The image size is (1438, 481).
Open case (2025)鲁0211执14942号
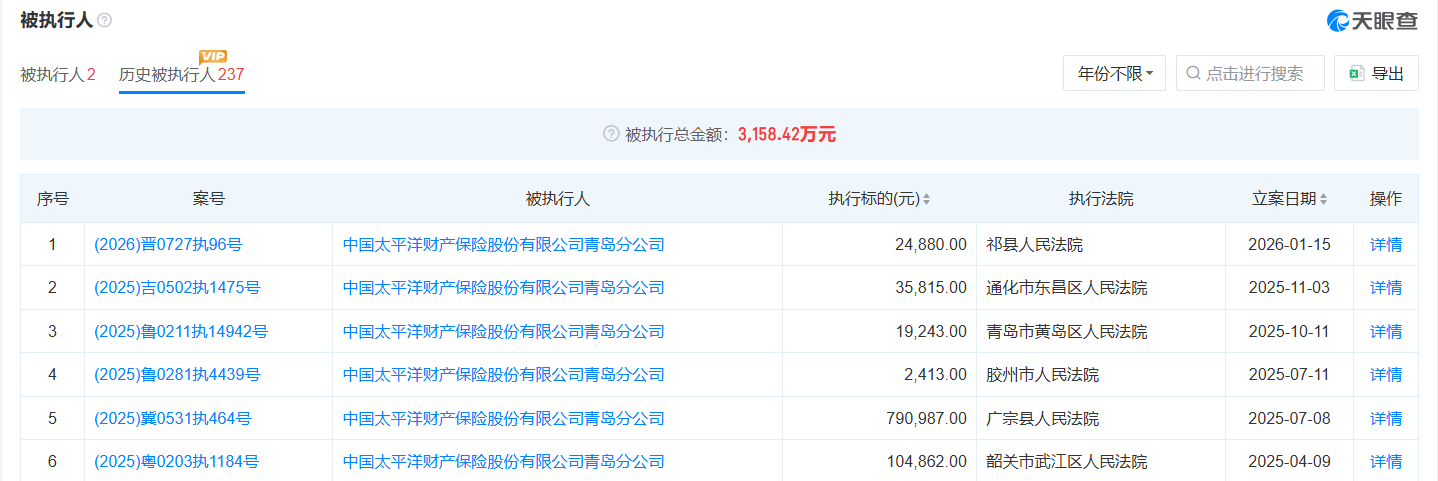coord(181,331)
